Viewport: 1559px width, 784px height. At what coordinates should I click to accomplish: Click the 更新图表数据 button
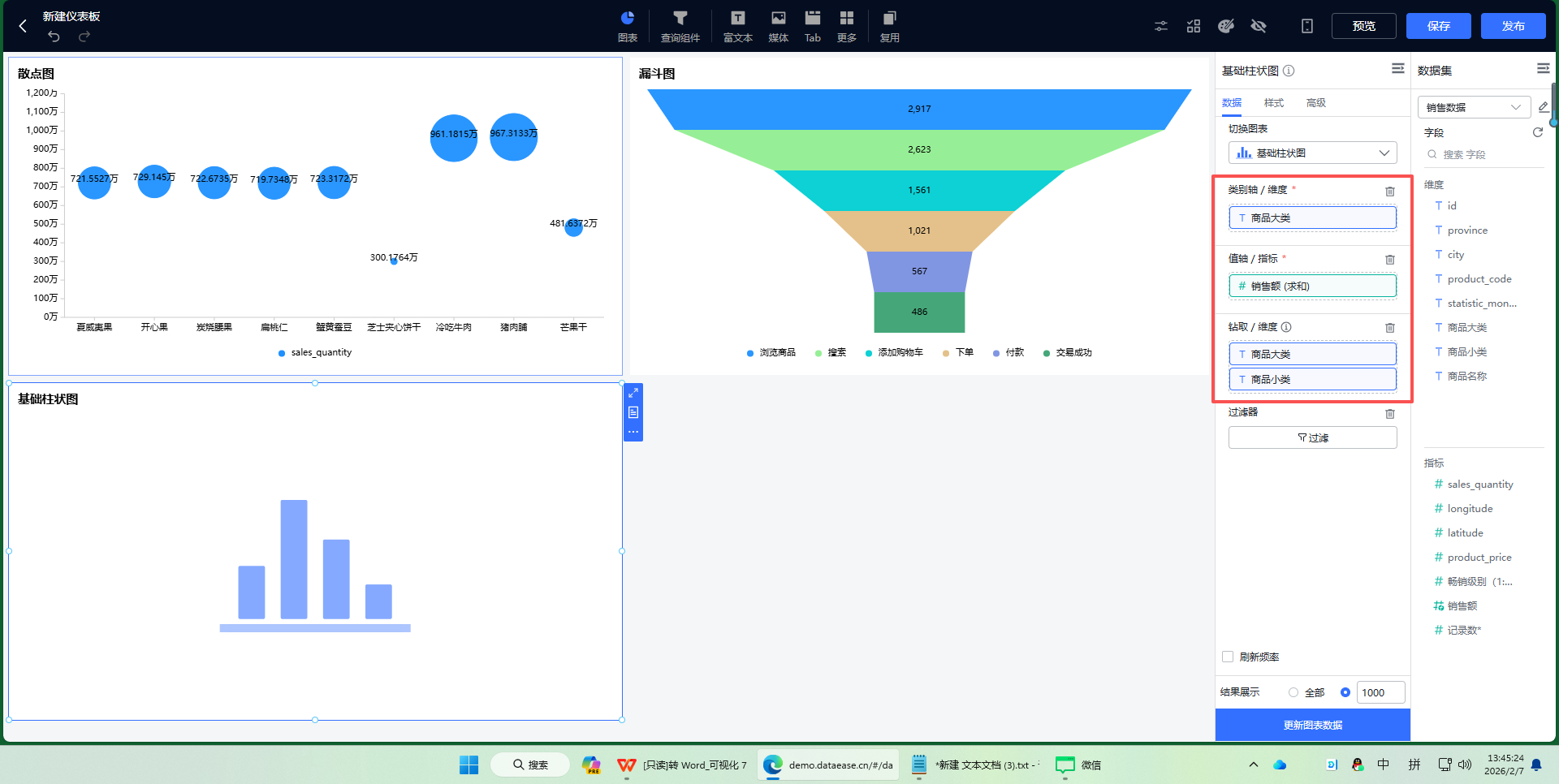point(1313,725)
